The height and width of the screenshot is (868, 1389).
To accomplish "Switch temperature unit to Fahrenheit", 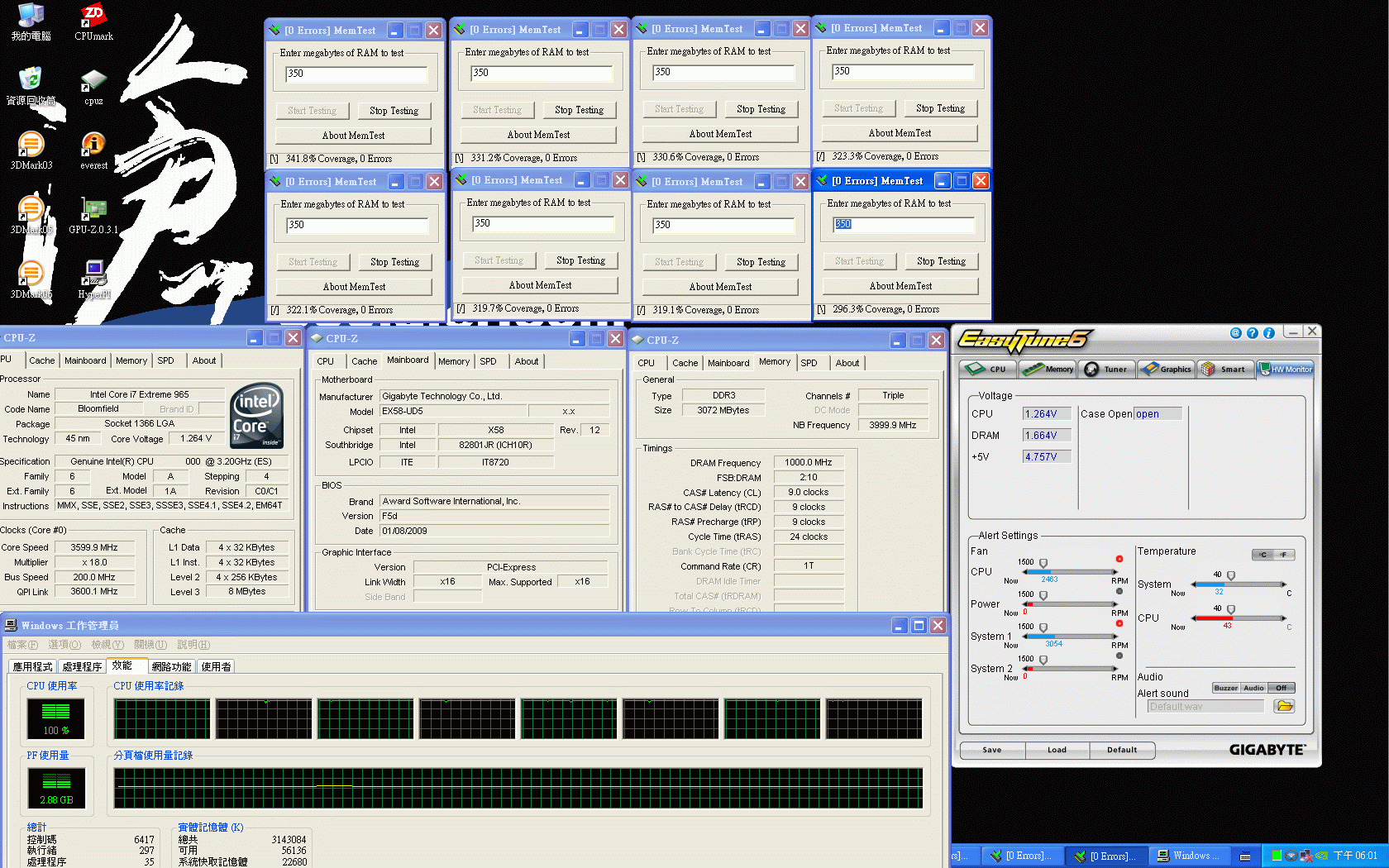I will pos(1283,555).
